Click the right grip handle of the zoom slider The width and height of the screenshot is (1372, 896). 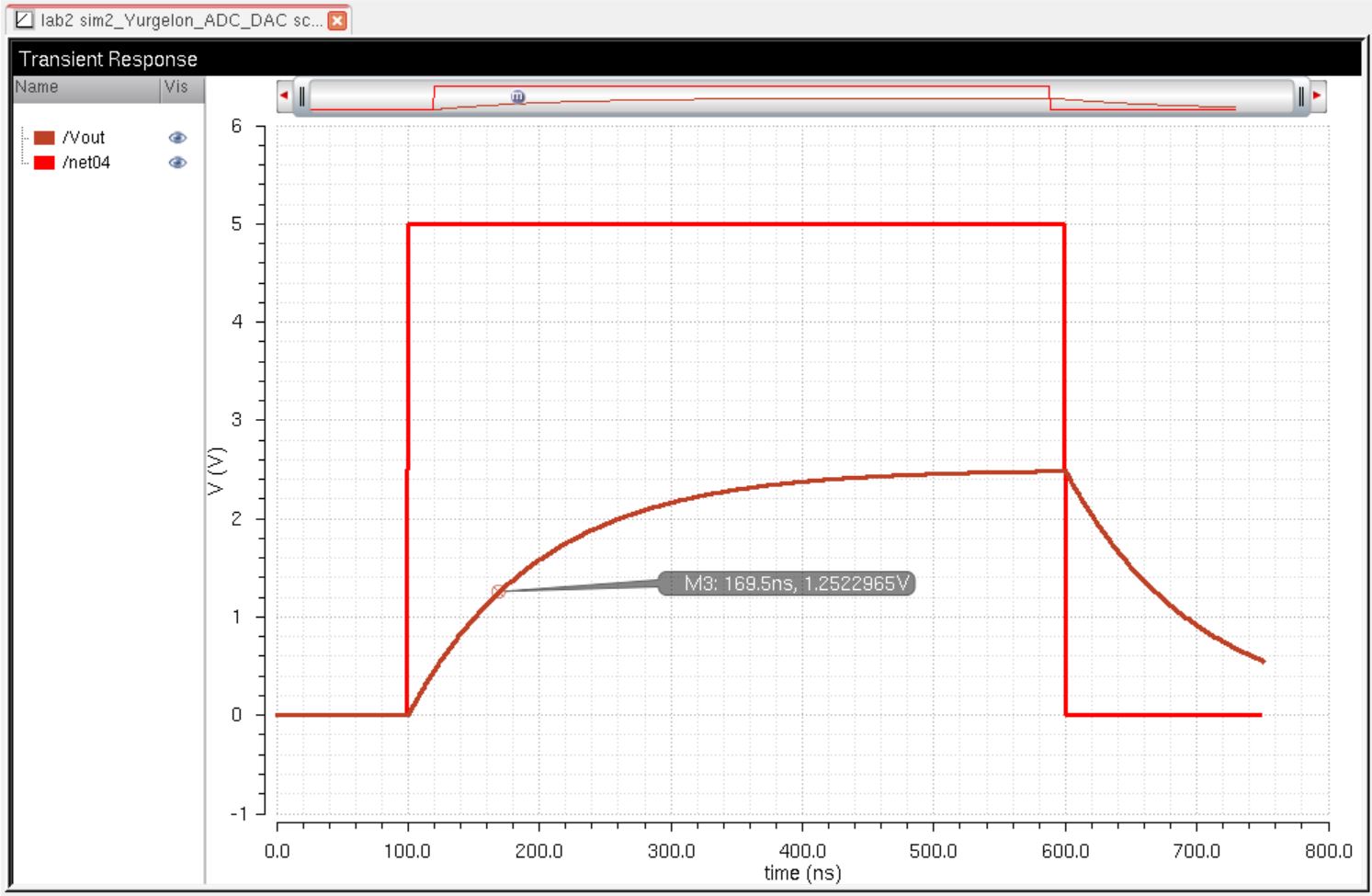coord(1300,96)
